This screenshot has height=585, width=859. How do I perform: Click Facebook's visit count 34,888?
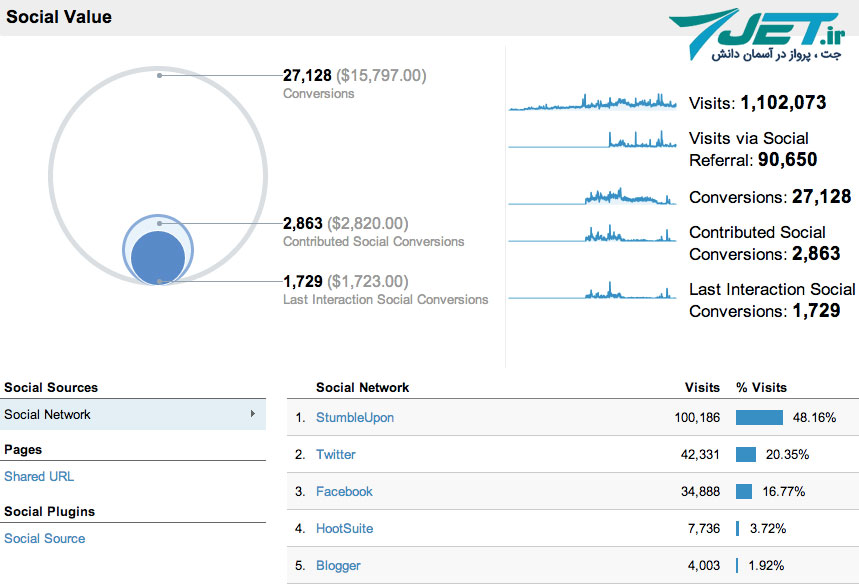[x=700, y=491]
